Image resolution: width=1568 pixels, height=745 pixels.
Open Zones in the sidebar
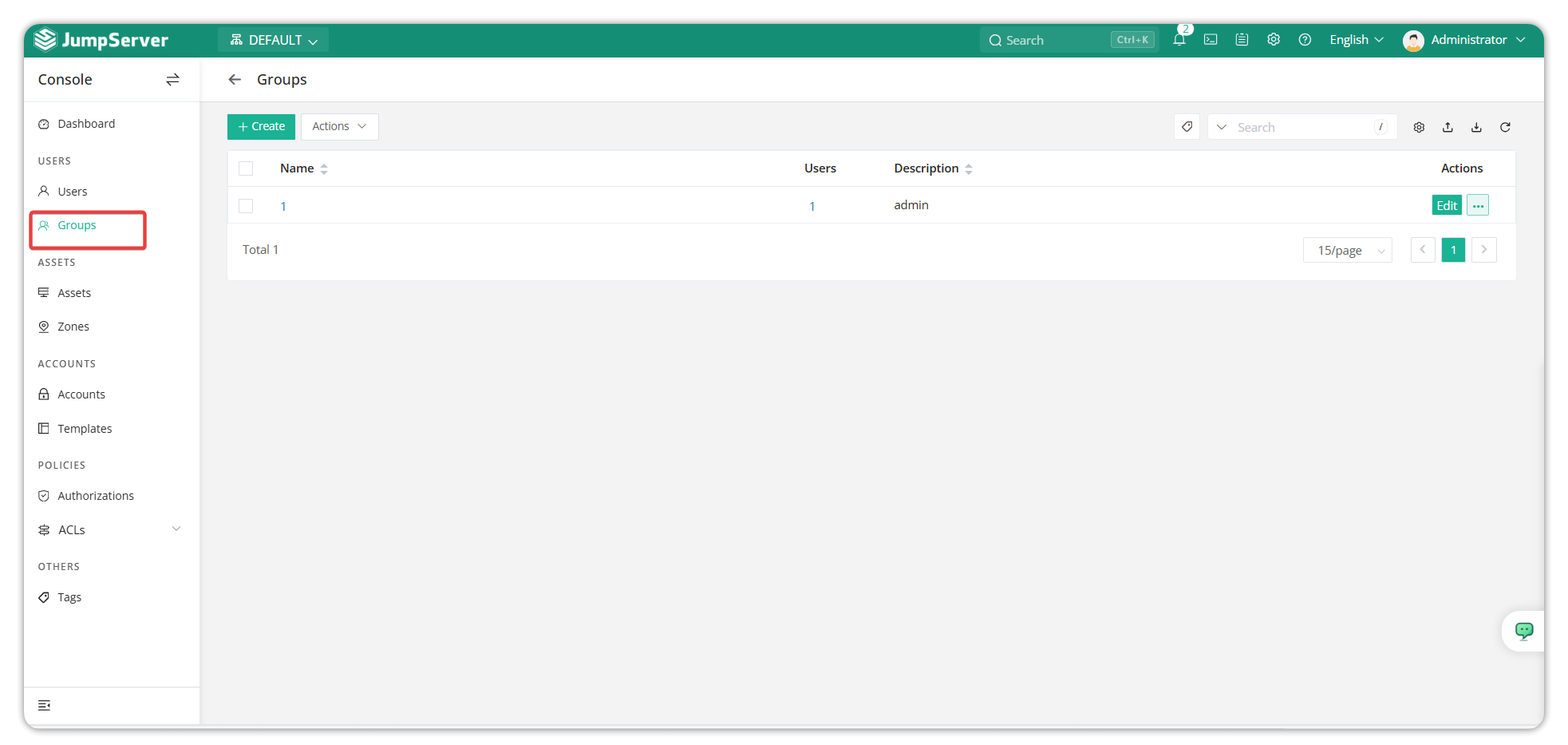(x=73, y=327)
